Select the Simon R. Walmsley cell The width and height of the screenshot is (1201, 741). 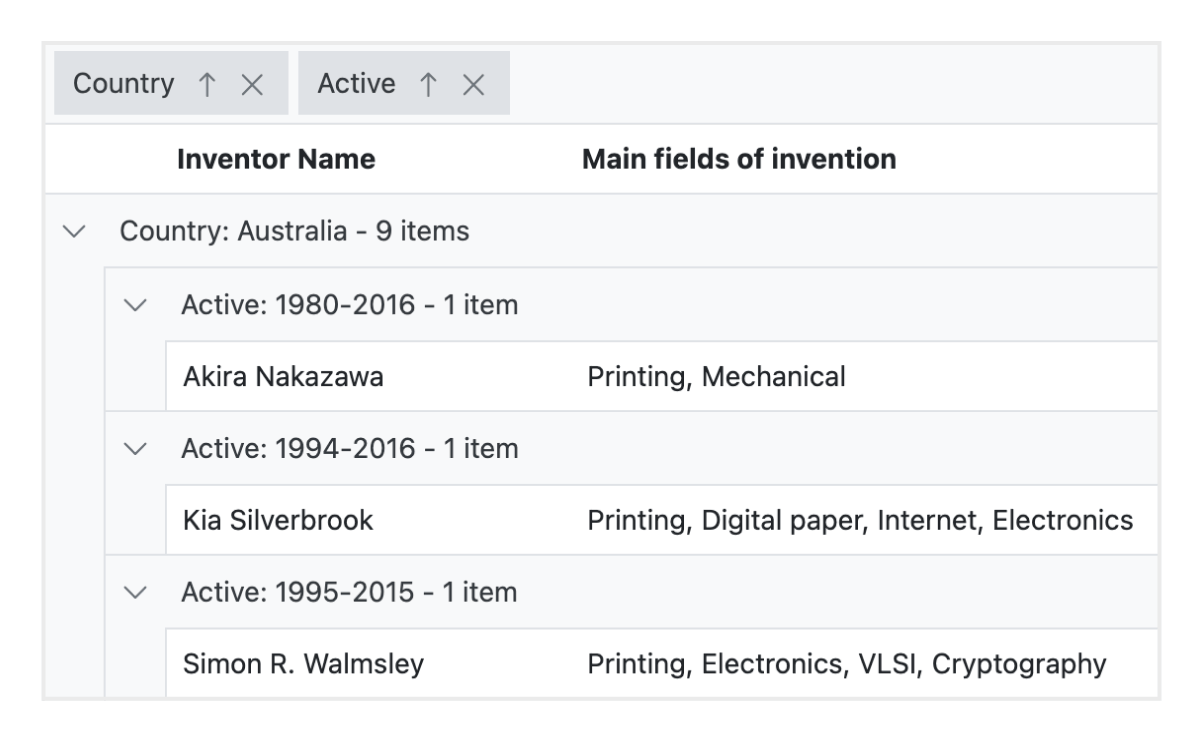tap(303, 664)
